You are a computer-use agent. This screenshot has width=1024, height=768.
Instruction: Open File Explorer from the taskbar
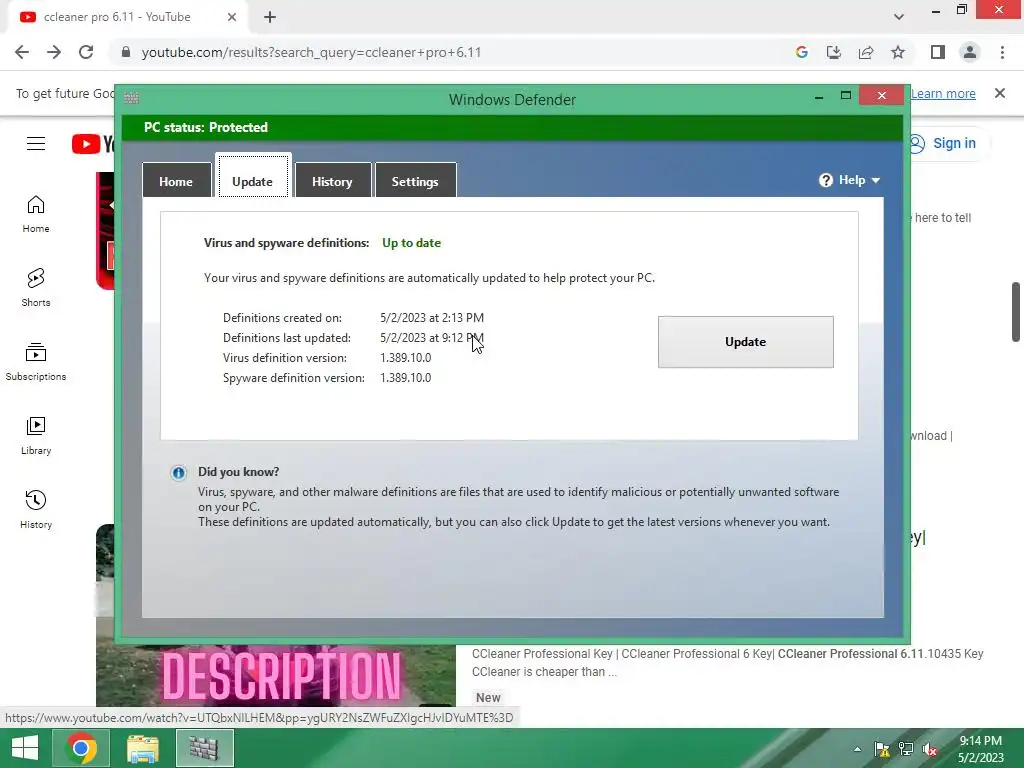(x=142, y=748)
